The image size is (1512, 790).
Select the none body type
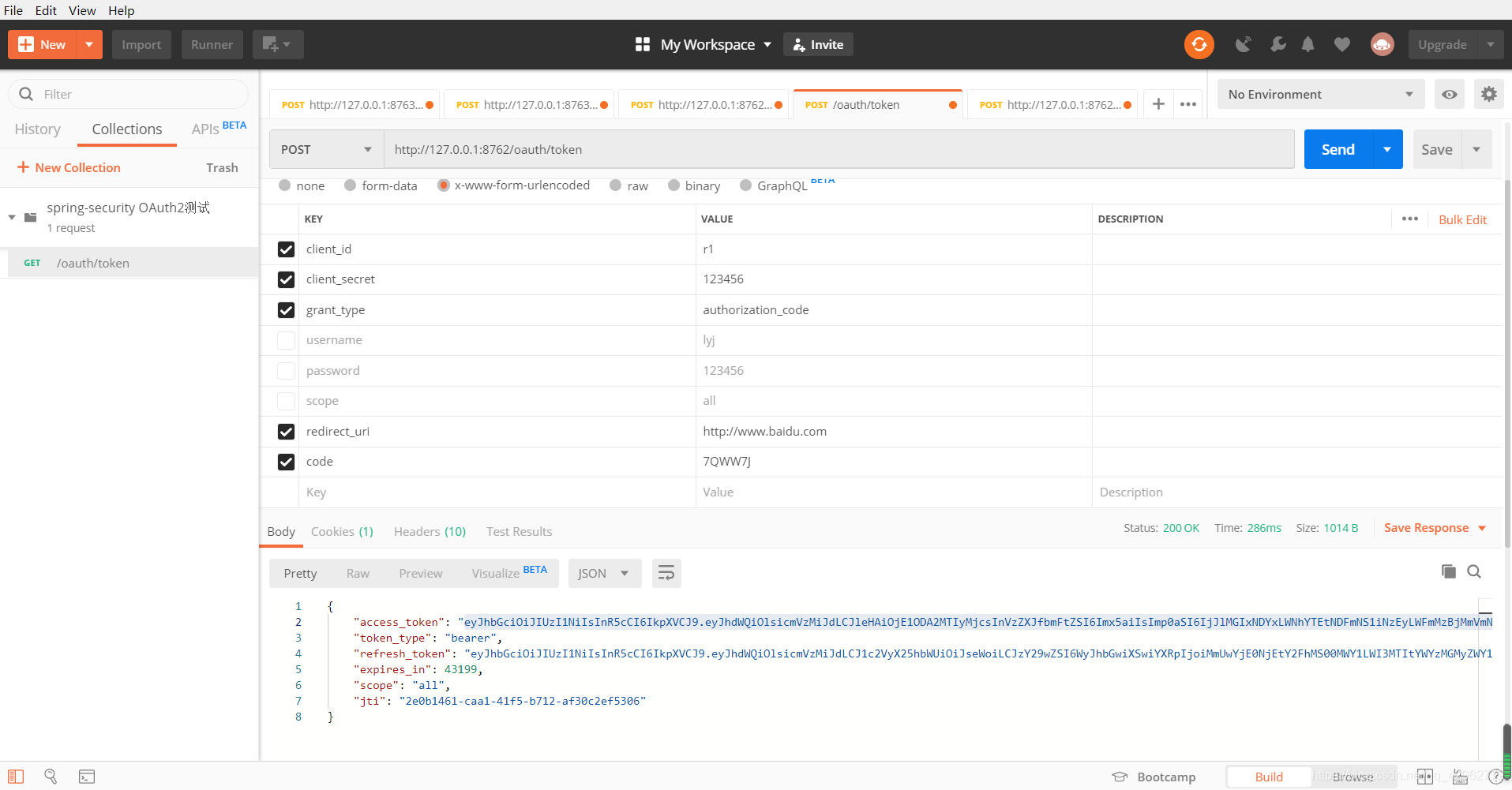(284, 185)
